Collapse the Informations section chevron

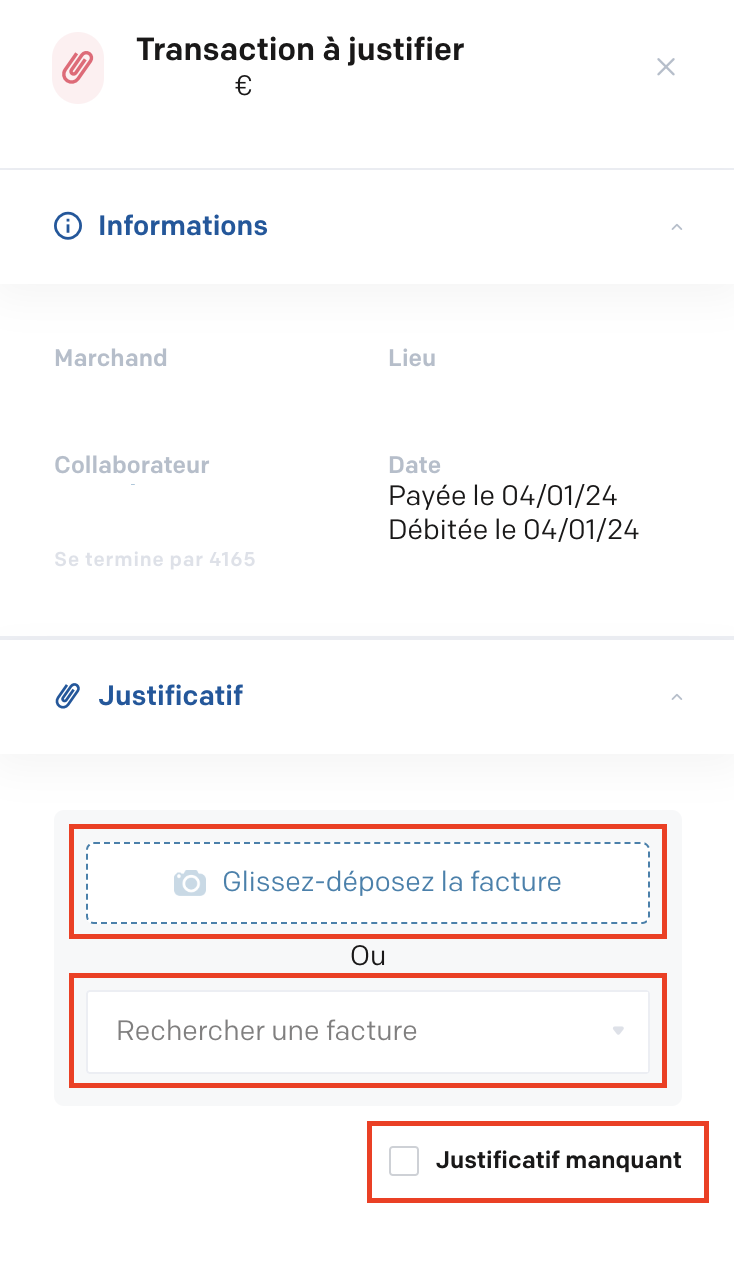tap(677, 227)
